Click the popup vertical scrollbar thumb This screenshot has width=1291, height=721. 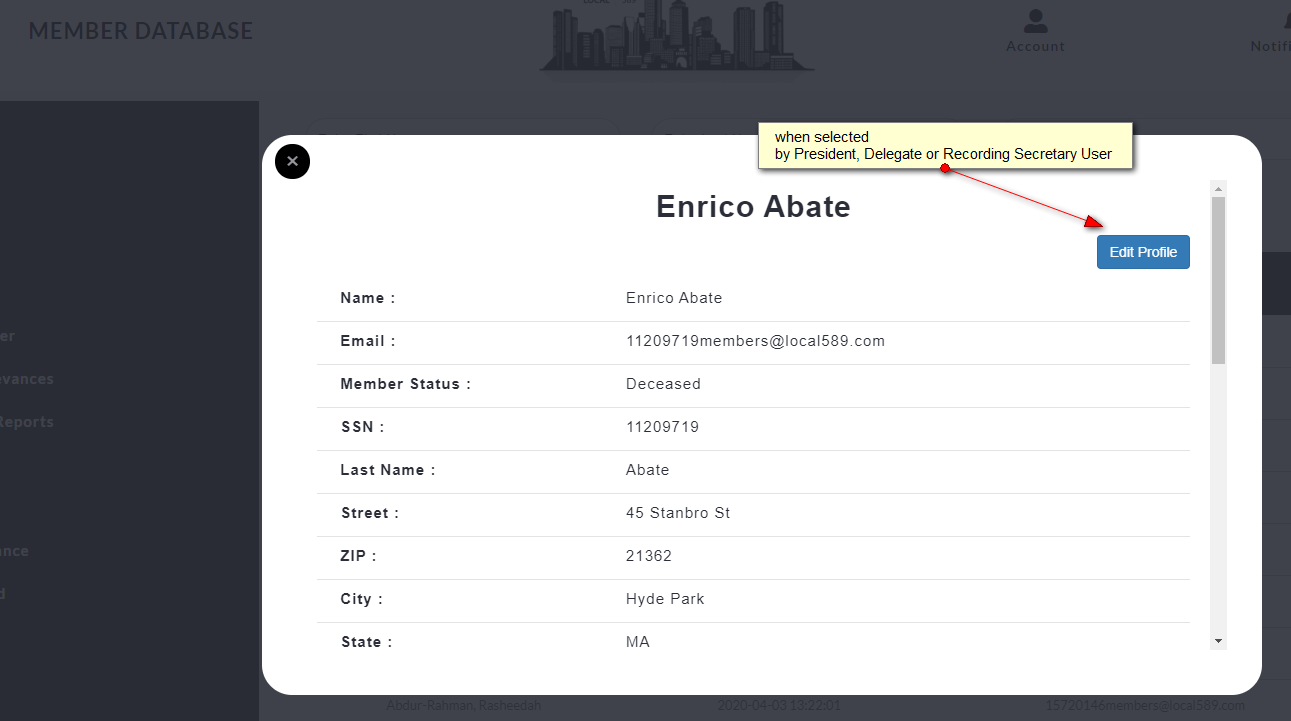click(x=1218, y=280)
